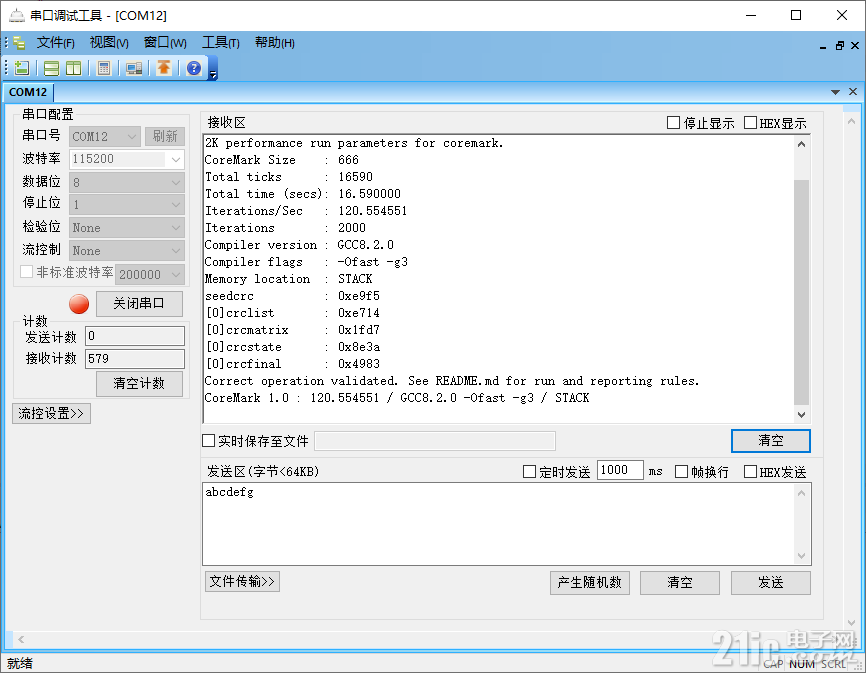This screenshot has width=866, height=673.
Task: Click the 发送 button
Action: [x=771, y=582]
